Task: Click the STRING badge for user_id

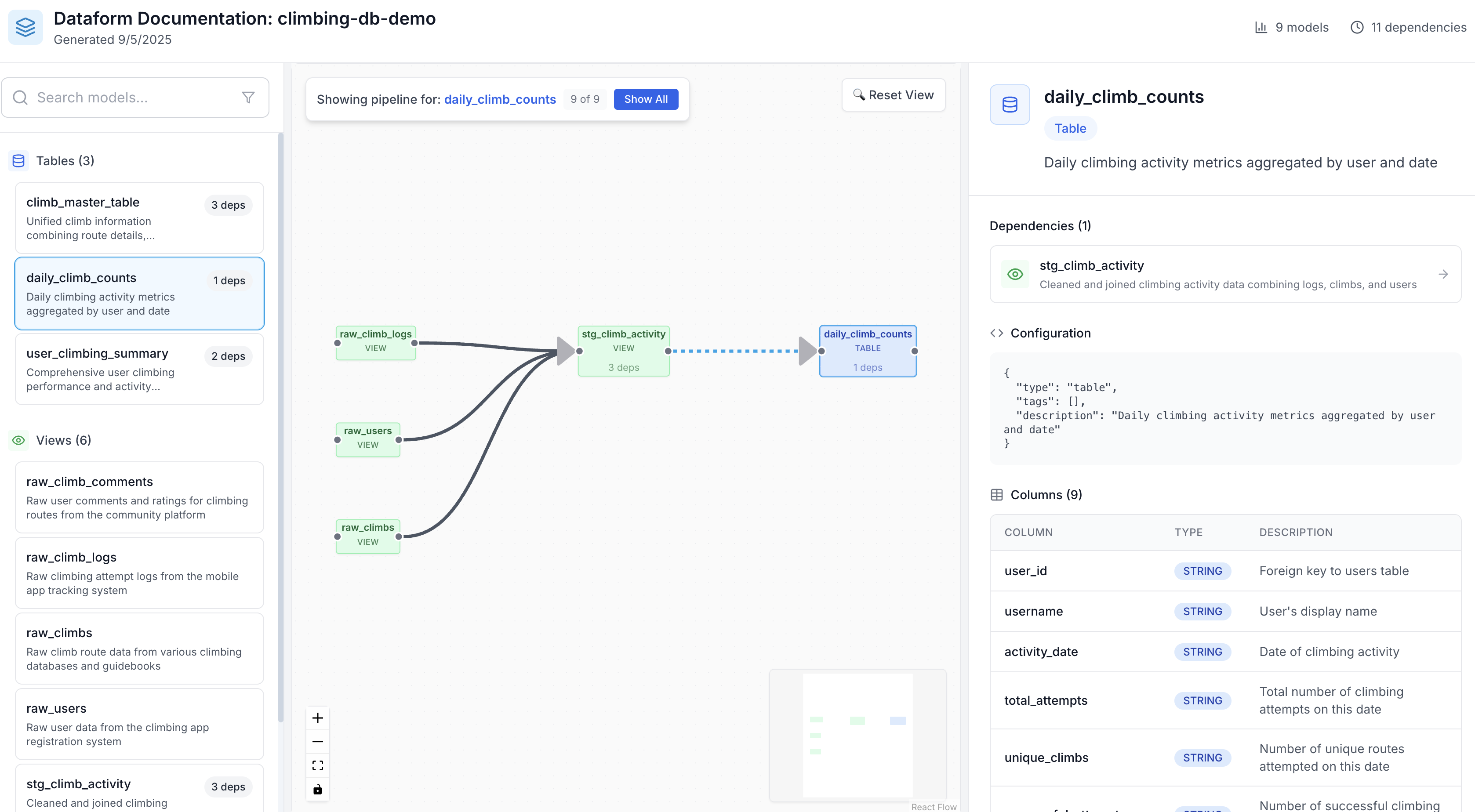Action: click(x=1203, y=571)
